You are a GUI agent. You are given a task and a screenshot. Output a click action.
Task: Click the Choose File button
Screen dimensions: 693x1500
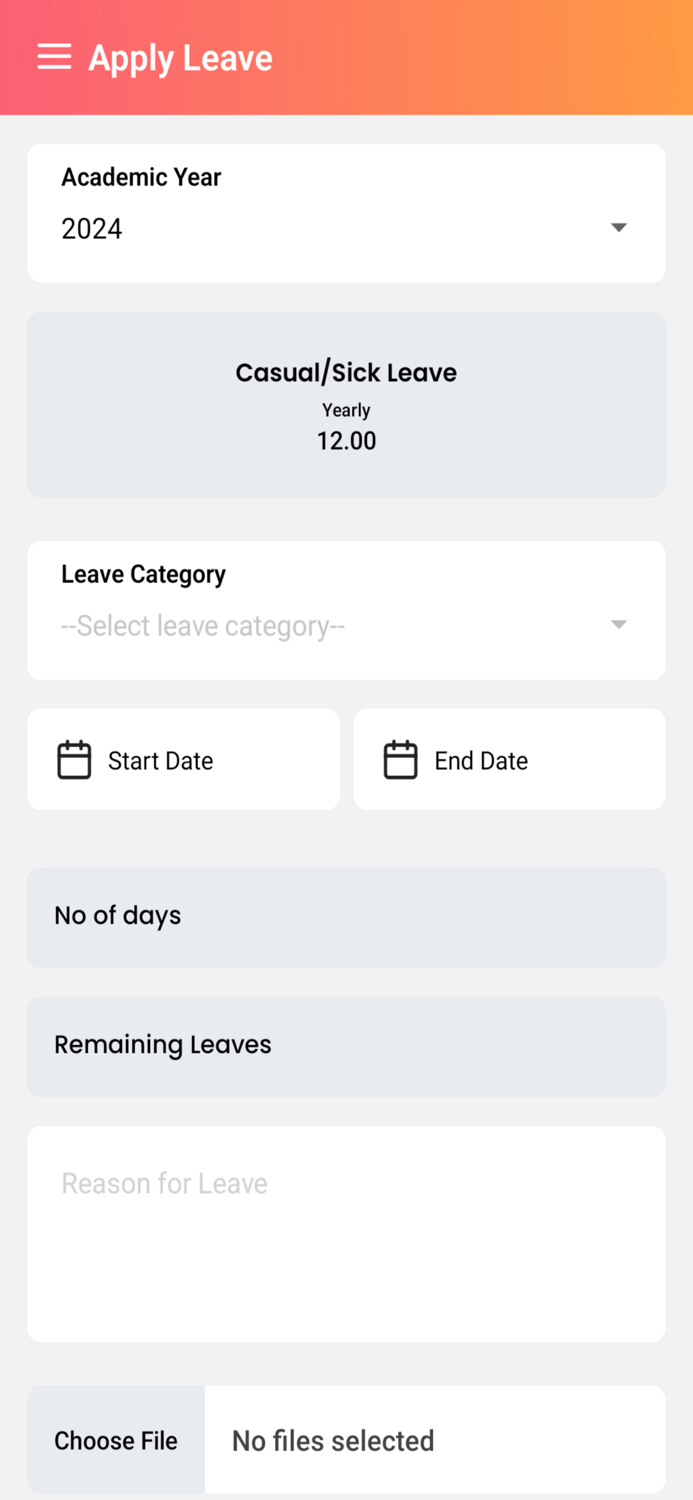tap(115, 1440)
